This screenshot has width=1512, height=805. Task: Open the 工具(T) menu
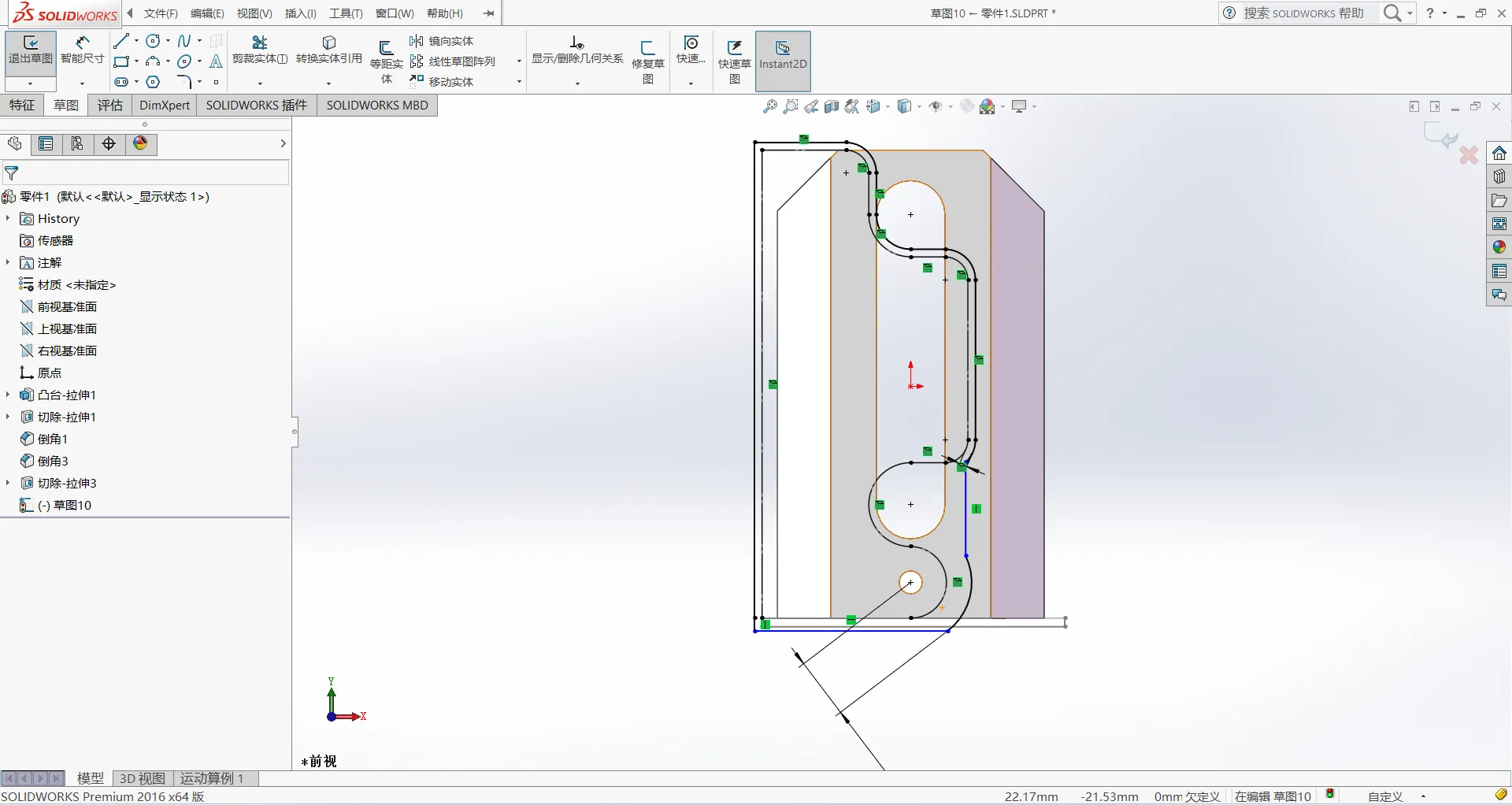346,13
